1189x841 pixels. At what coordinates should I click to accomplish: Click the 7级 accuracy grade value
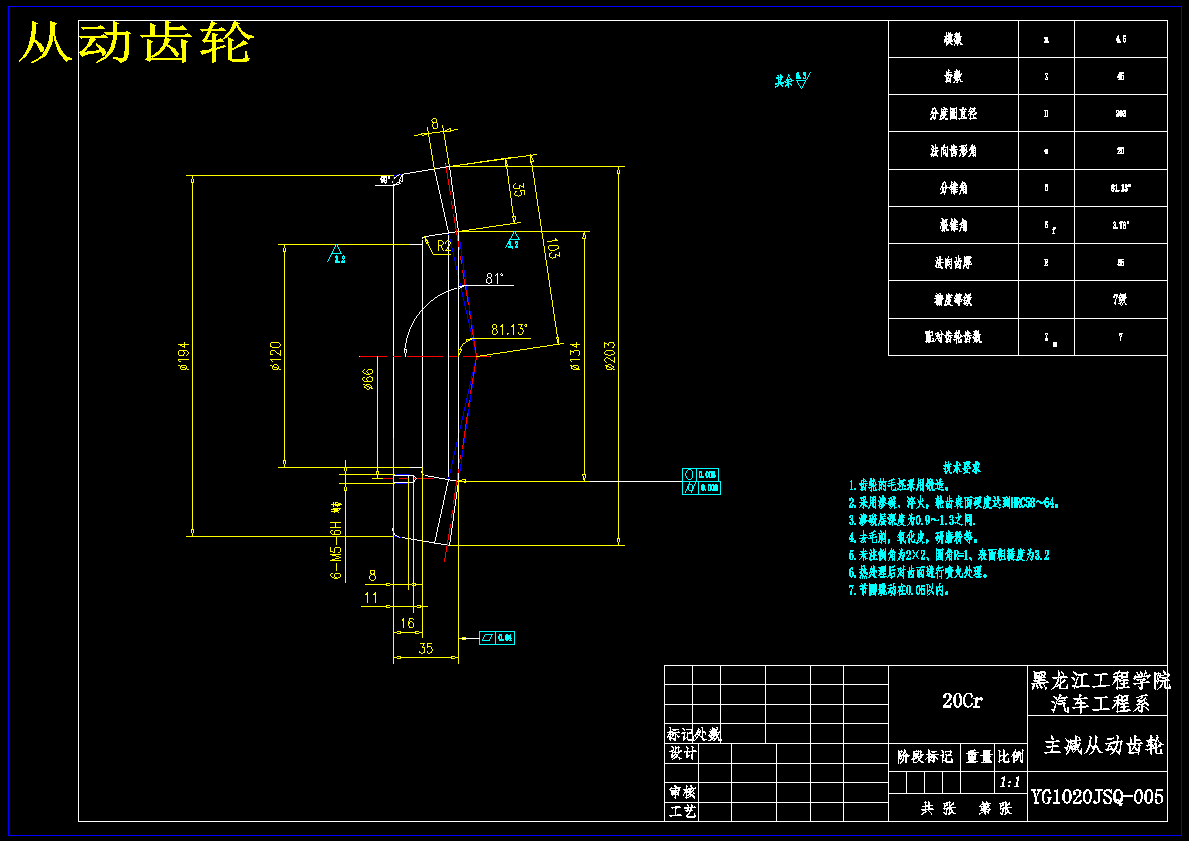point(1121,299)
